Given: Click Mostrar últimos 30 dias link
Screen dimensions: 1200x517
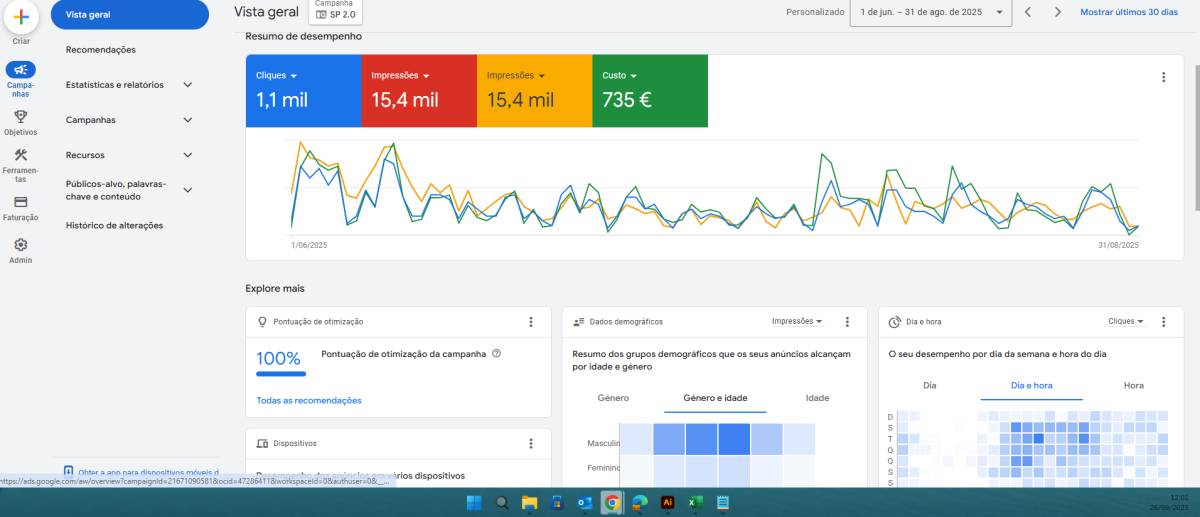Looking at the screenshot, I should [x=1128, y=12].
